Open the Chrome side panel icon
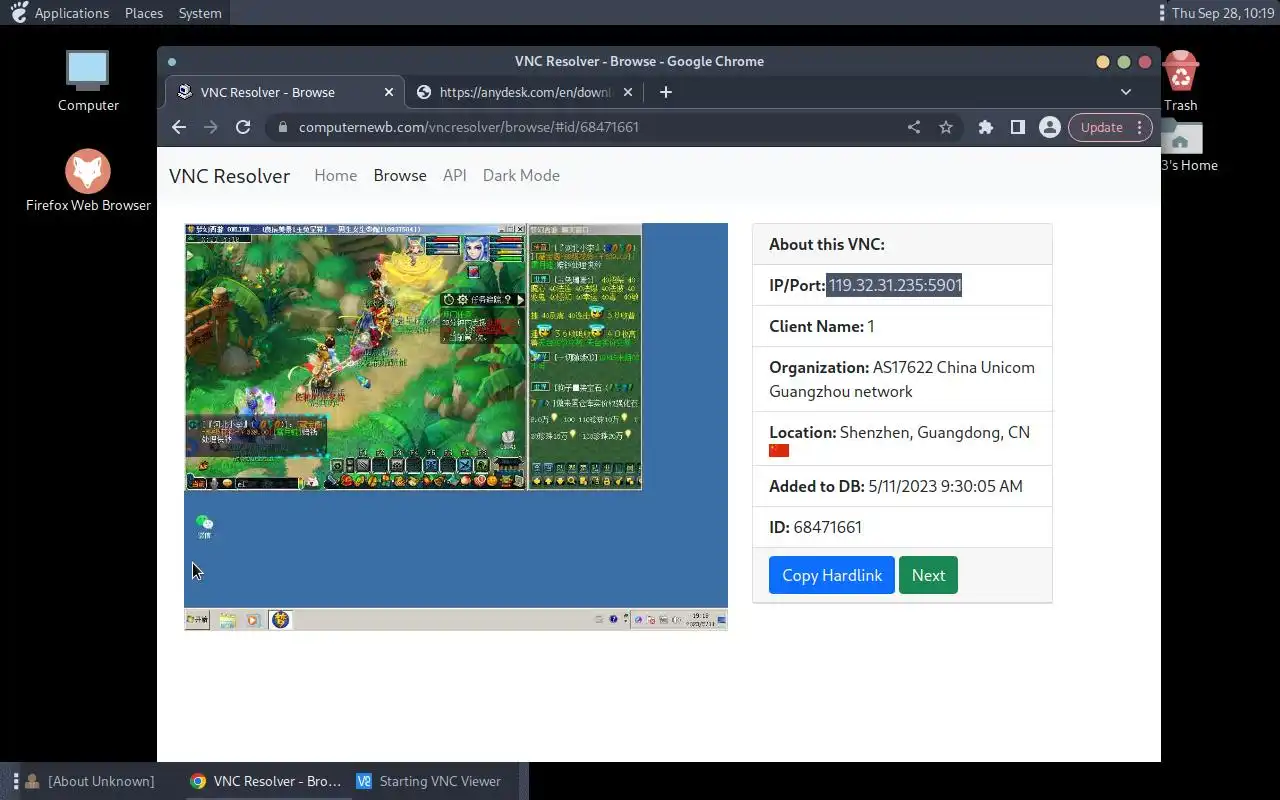The width and height of the screenshot is (1280, 800). pyautogui.click(x=1018, y=127)
